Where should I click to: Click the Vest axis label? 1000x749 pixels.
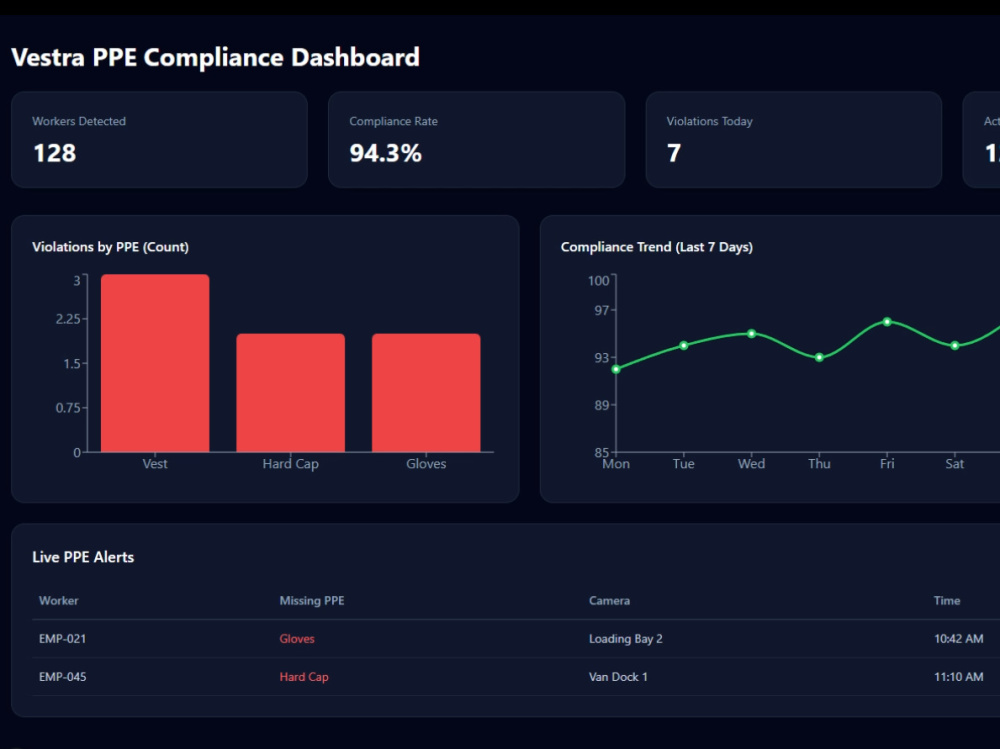coord(155,464)
